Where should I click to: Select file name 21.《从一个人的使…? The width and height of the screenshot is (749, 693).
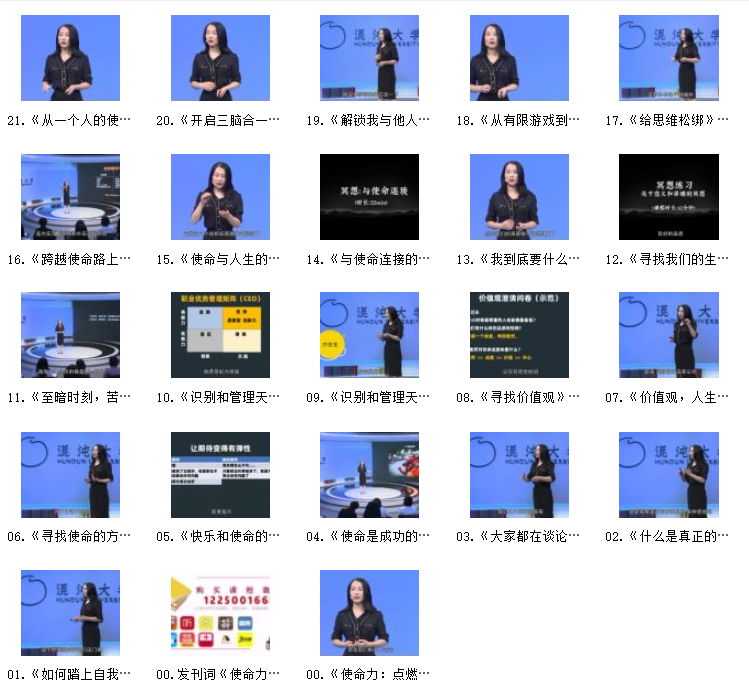click(x=69, y=120)
